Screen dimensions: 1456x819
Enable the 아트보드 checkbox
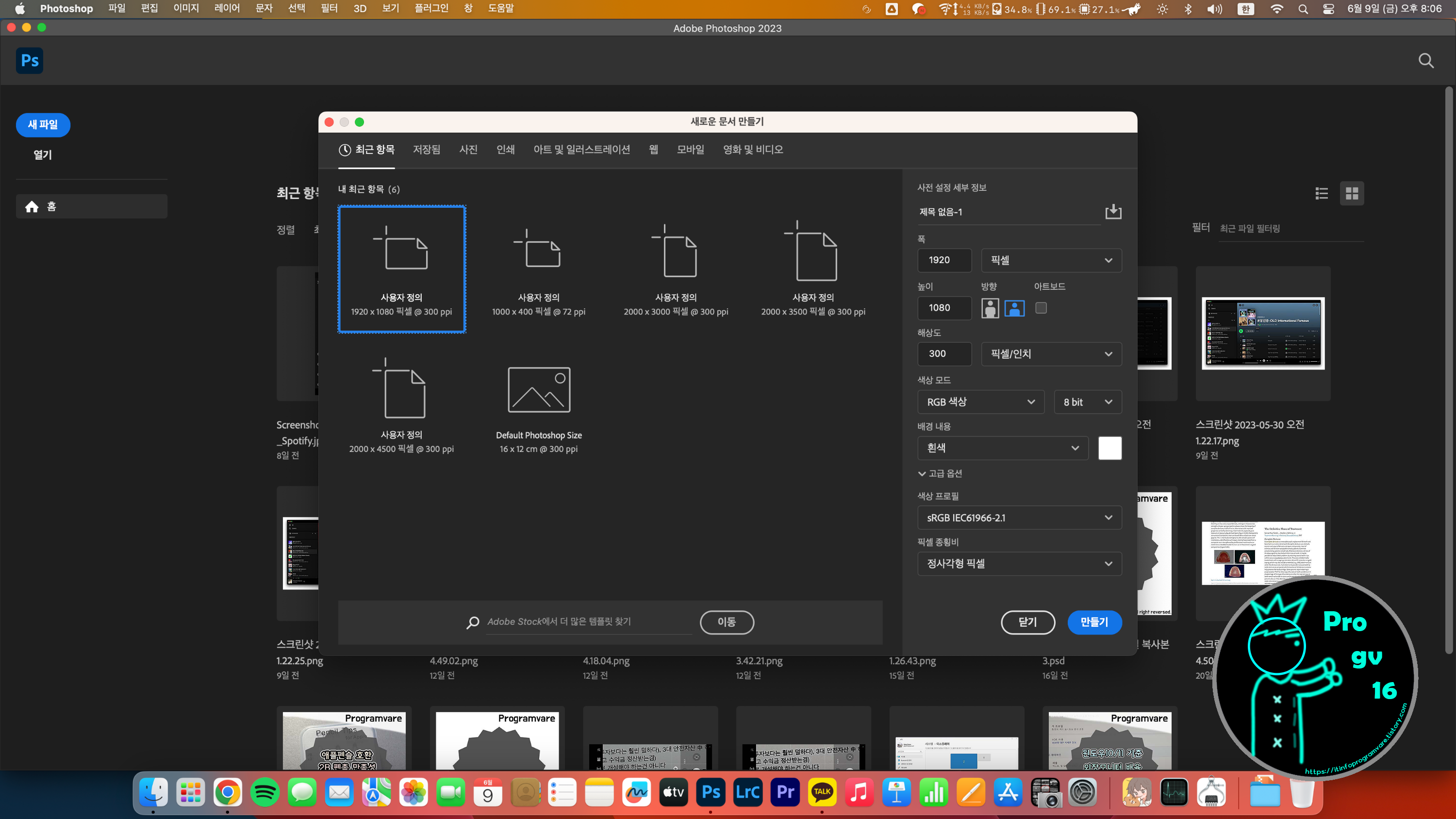[x=1041, y=308]
